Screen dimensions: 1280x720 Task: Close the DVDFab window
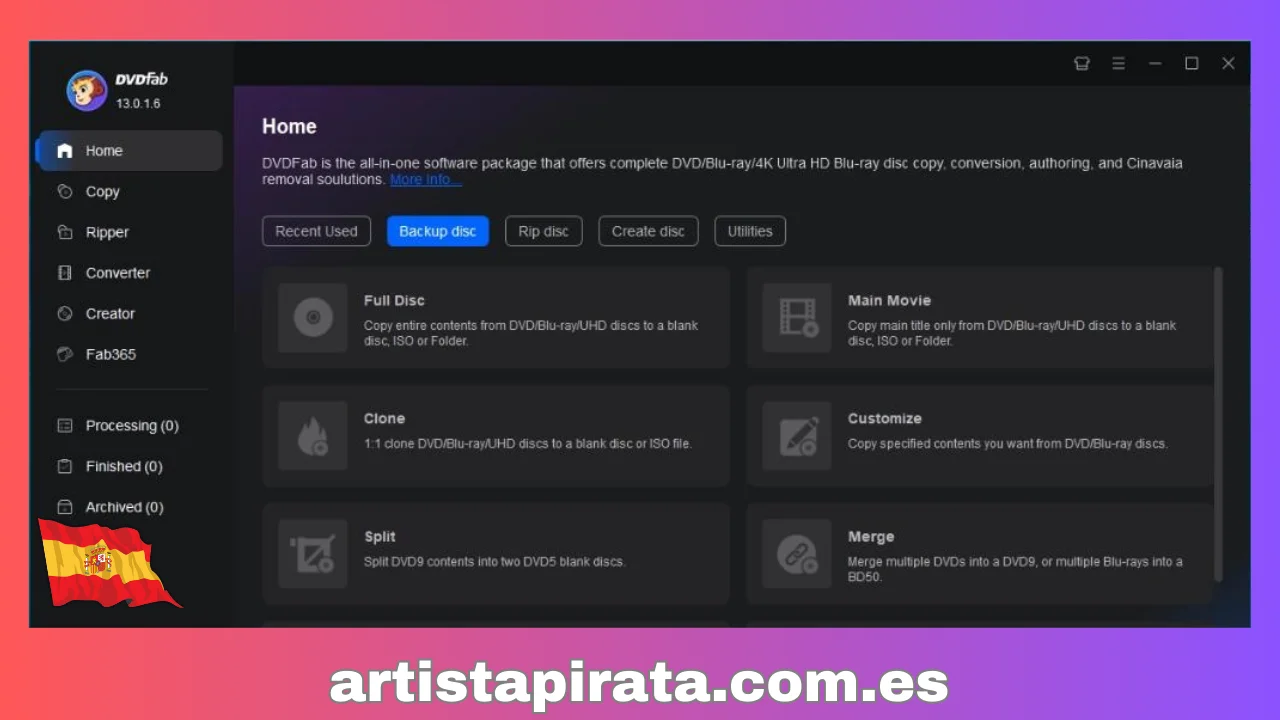pos(1228,63)
